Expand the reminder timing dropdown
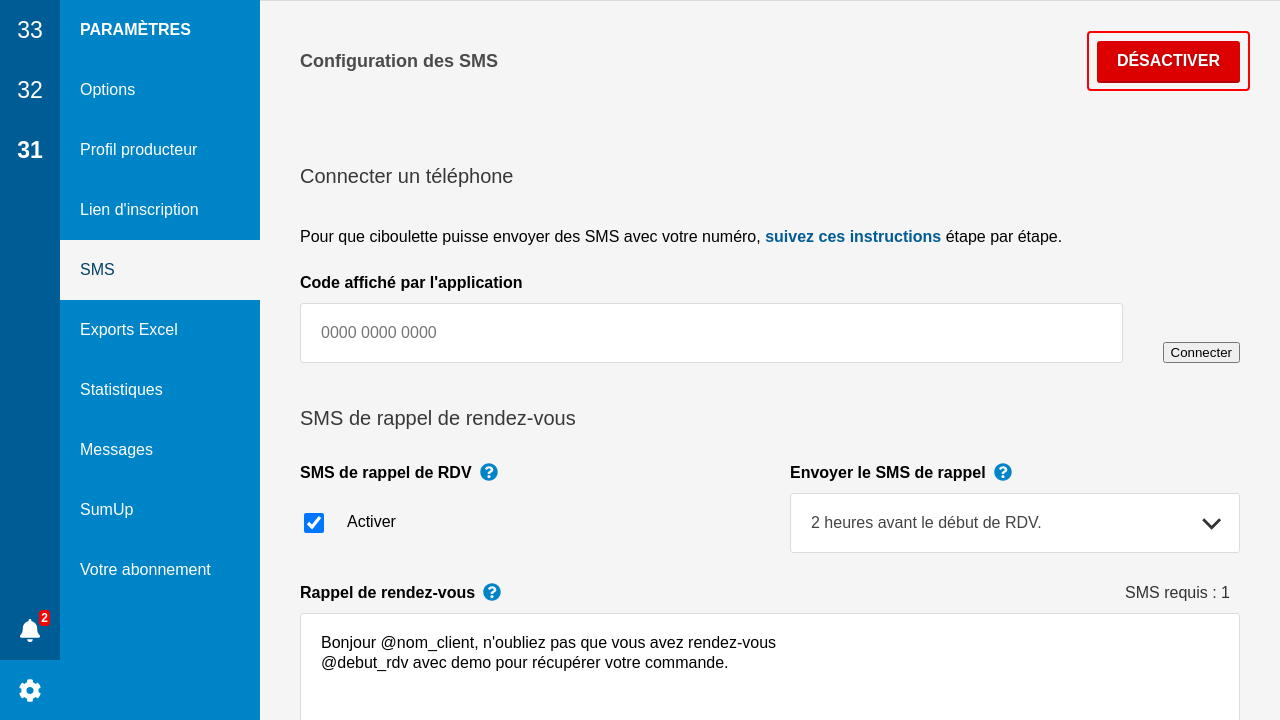The image size is (1280, 720). point(1014,523)
